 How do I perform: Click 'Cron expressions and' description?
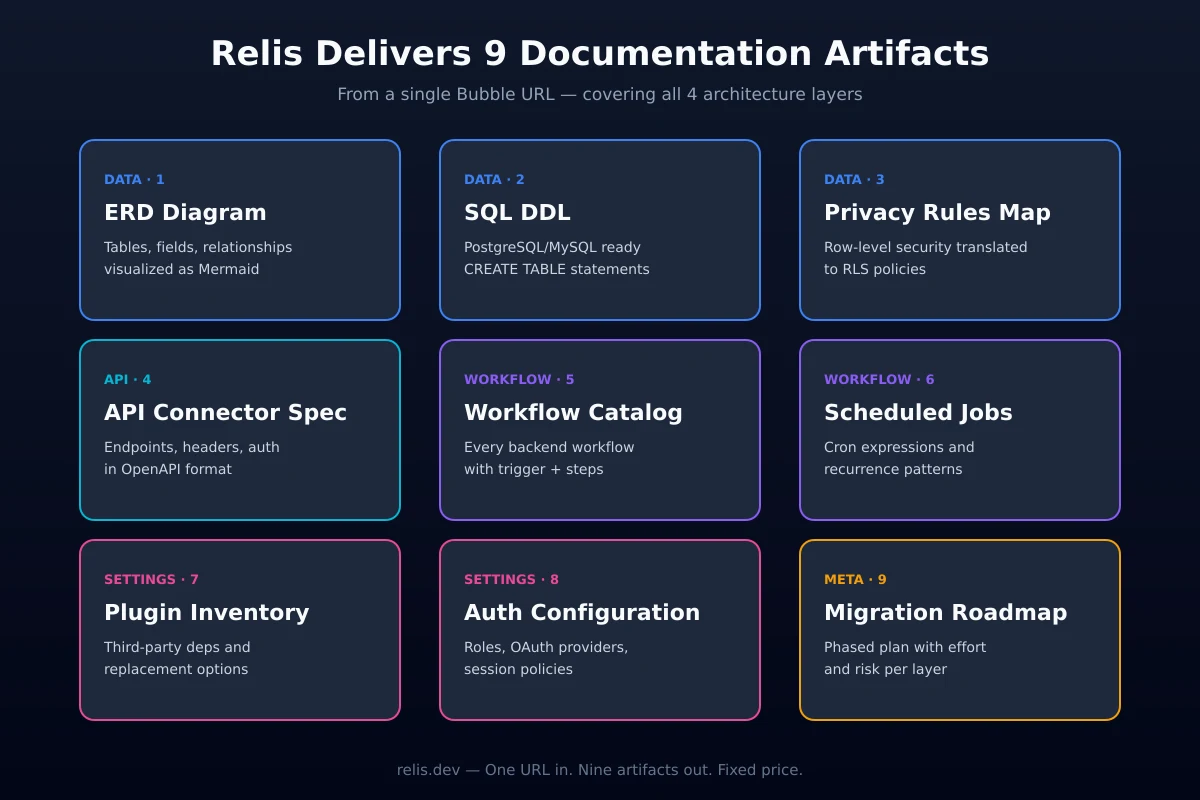pos(899,447)
